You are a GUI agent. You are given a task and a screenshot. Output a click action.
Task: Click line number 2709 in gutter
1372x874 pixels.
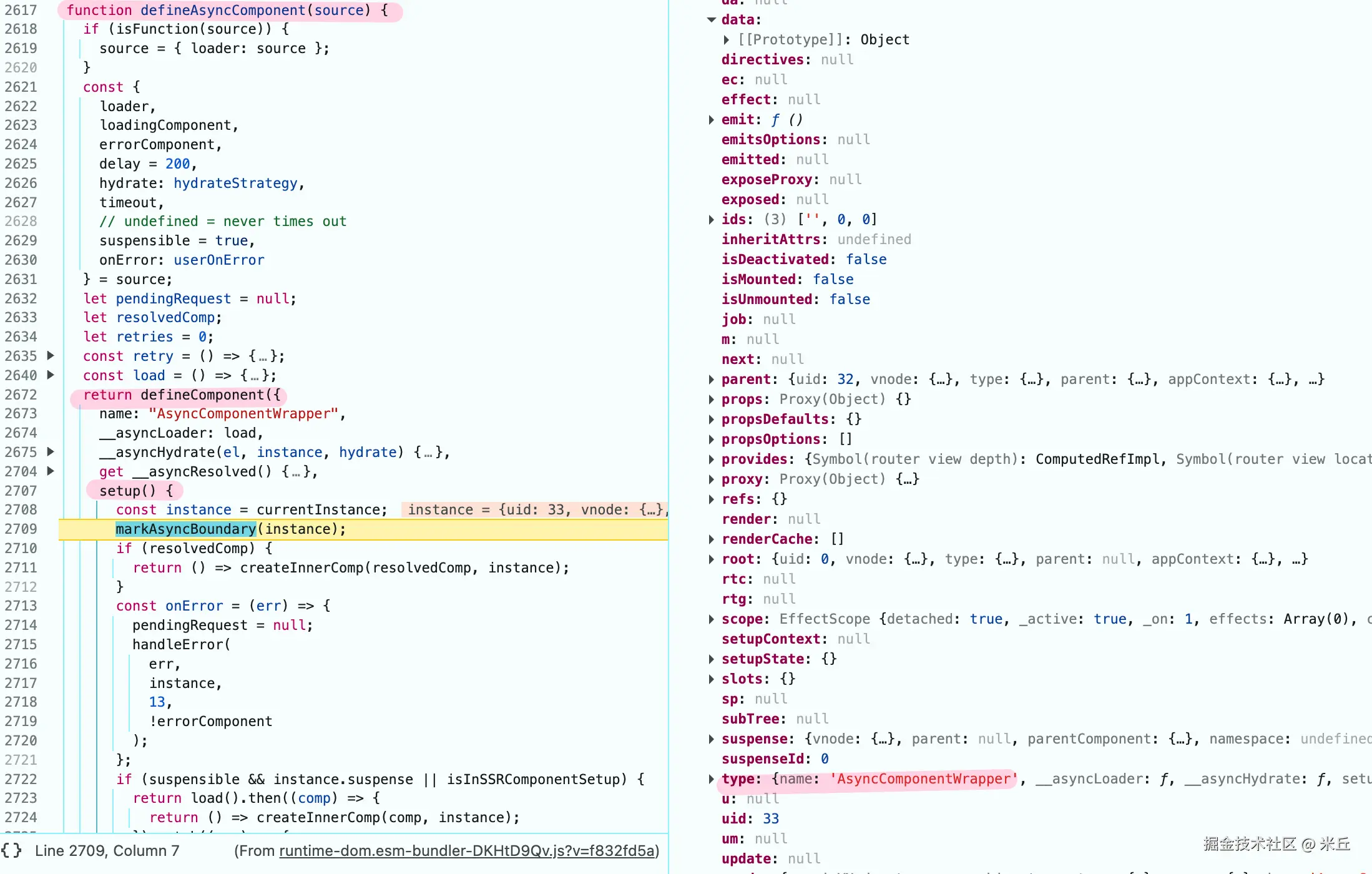pos(21,529)
